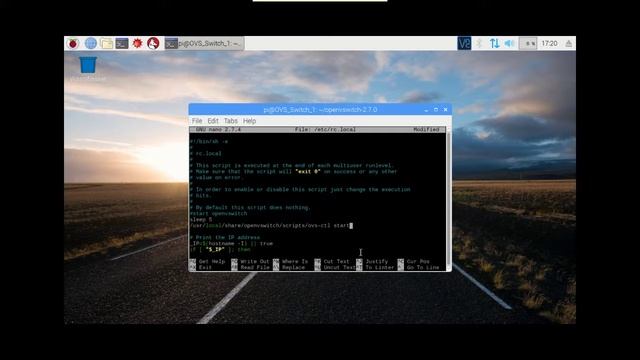Open the terminal Tabs menu
This screenshot has width=640, height=360.
(x=231, y=121)
